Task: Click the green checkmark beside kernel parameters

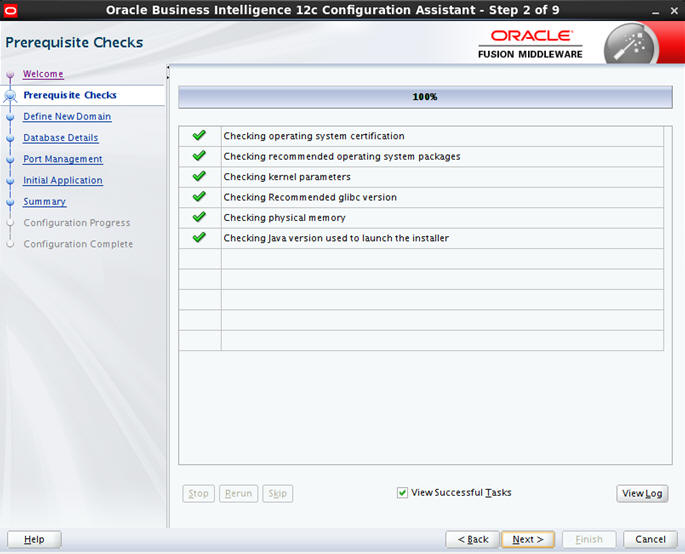Action: (x=199, y=176)
